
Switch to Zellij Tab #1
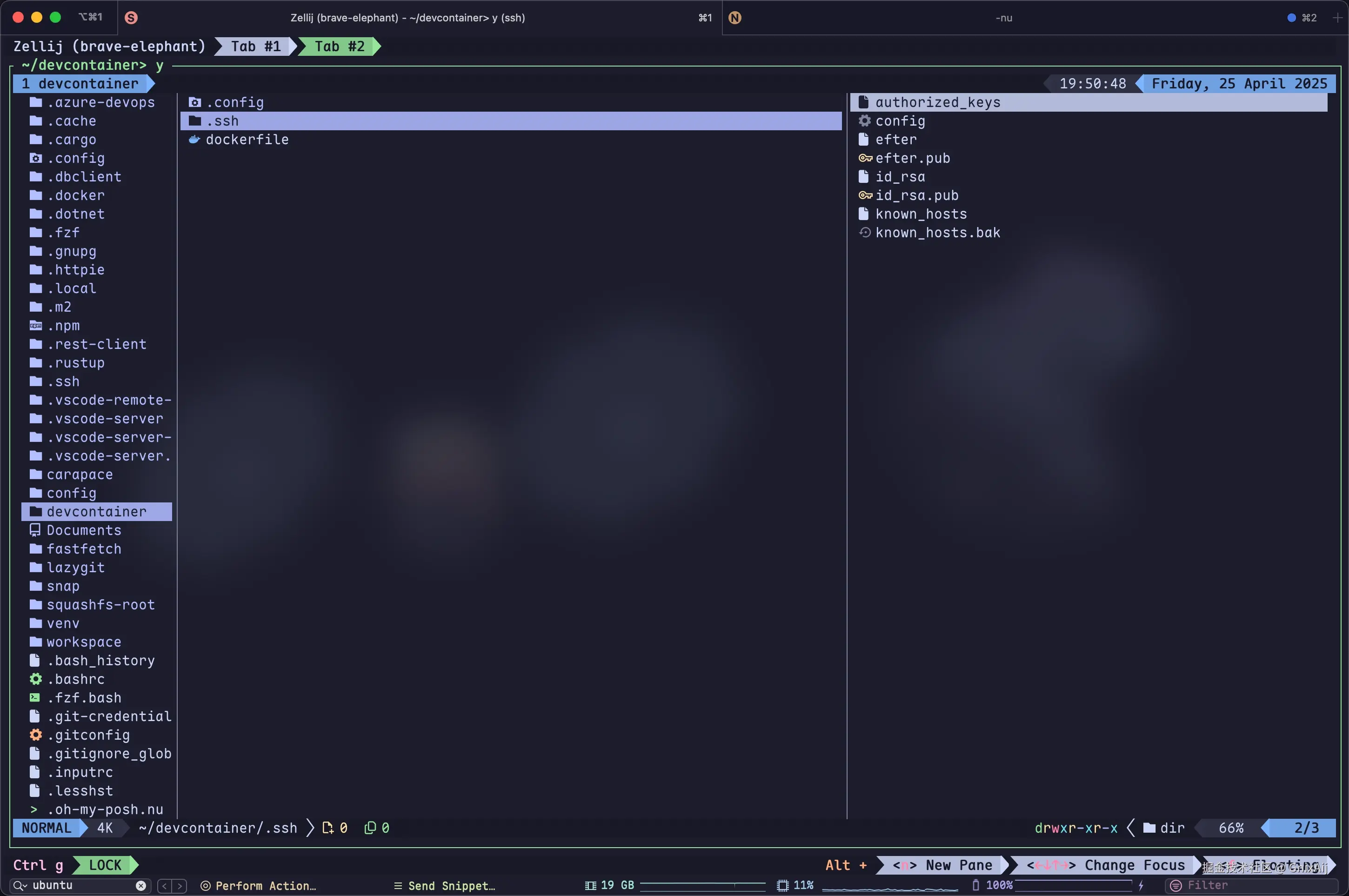point(255,46)
